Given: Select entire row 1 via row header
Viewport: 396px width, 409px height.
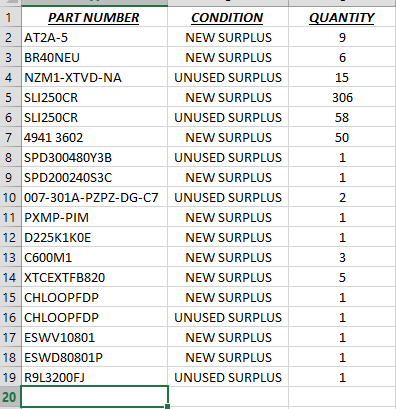Looking at the screenshot, I should pos(10,17).
